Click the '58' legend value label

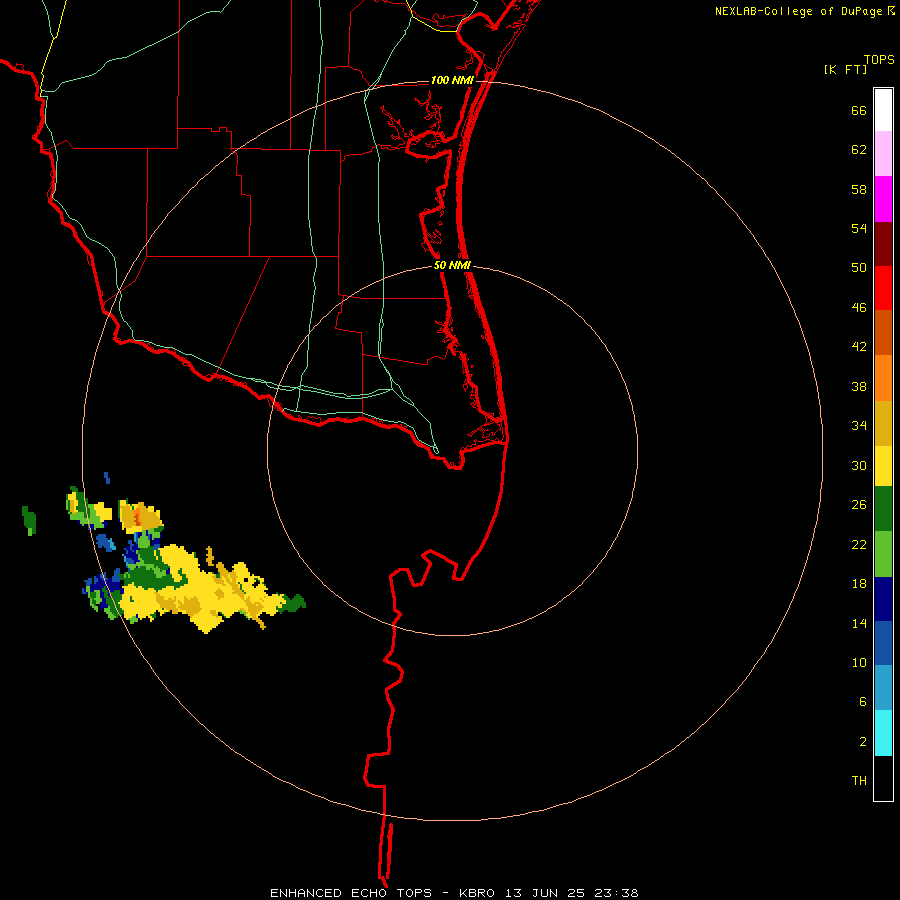pyautogui.click(x=859, y=189)
